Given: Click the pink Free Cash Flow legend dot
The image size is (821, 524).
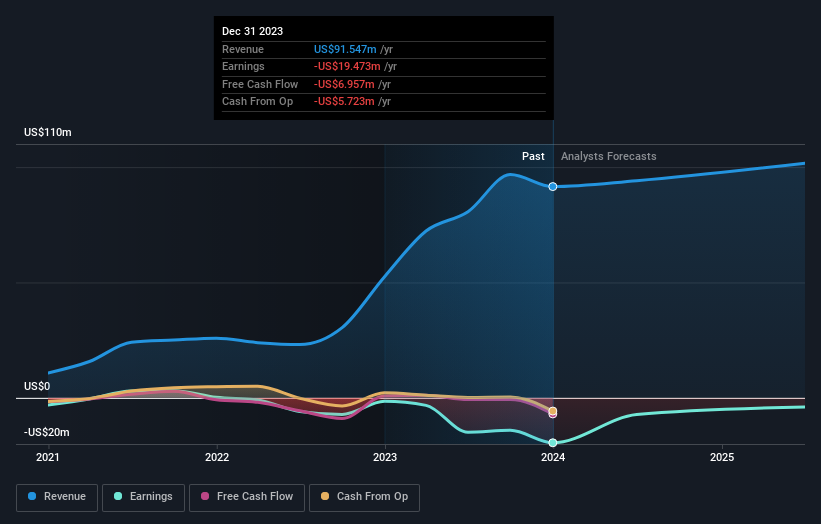Looking at the screenshot, I should click(205, 496).
